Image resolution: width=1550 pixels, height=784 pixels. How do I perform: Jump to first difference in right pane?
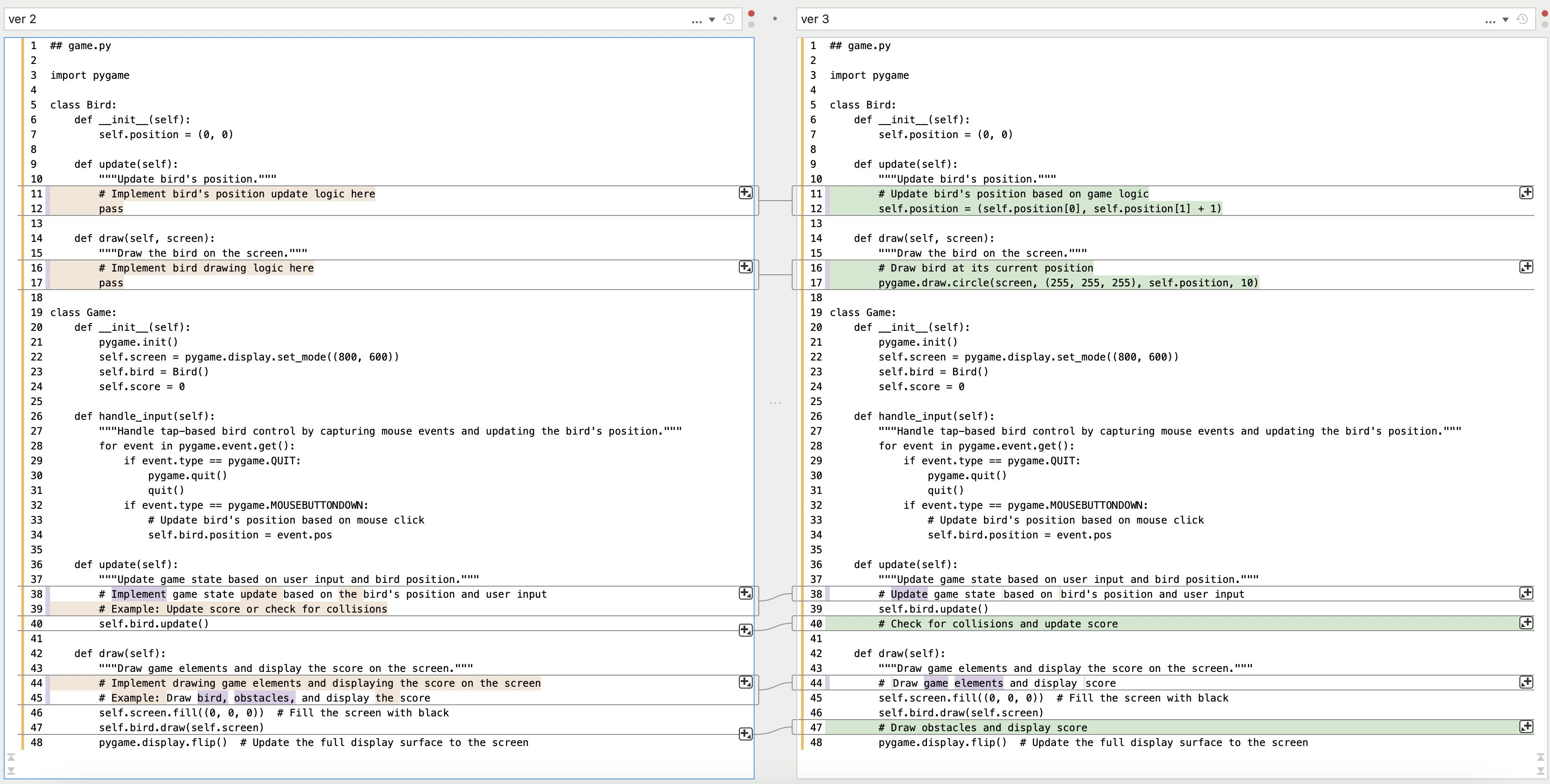coord(1540,758)
